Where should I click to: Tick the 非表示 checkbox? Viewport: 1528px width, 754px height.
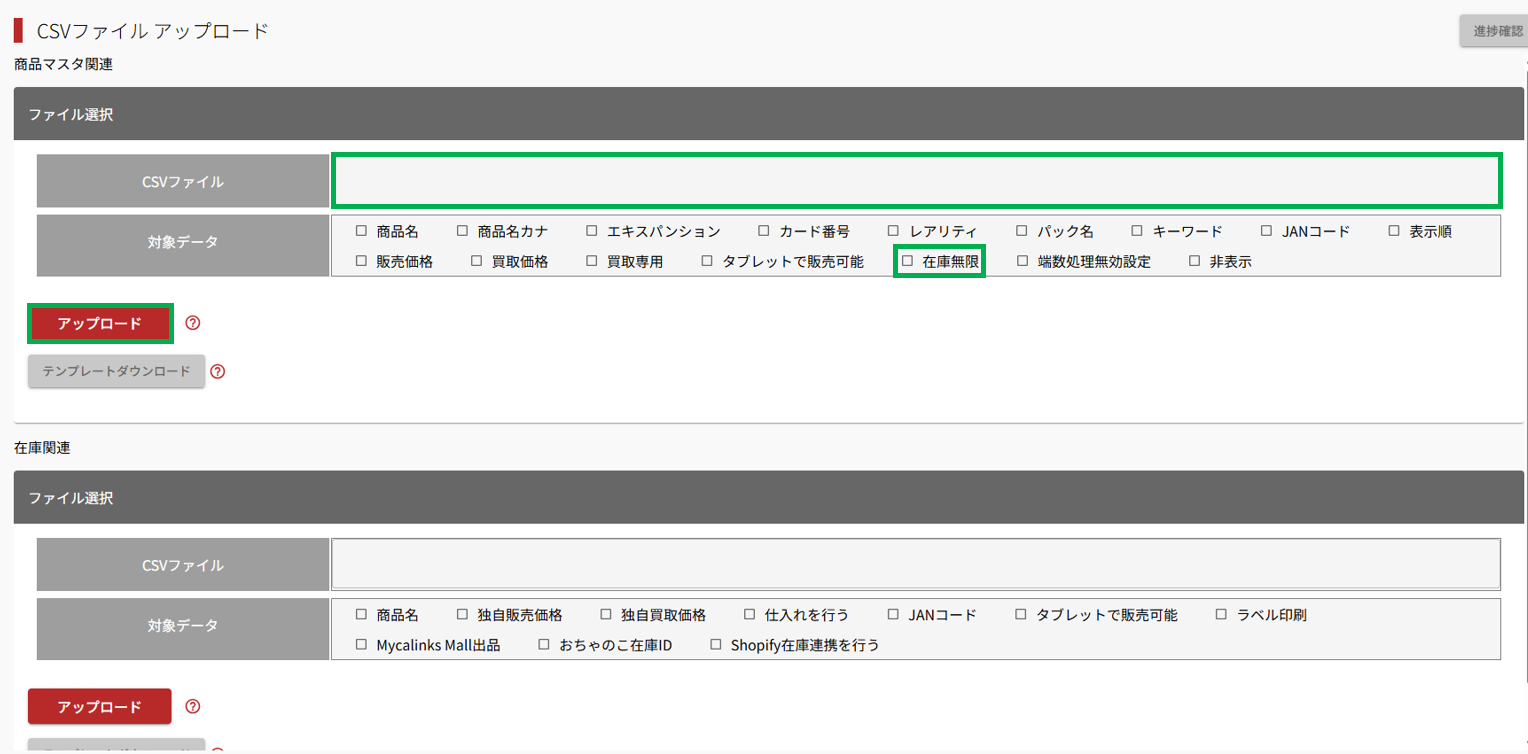(1194, 262)
